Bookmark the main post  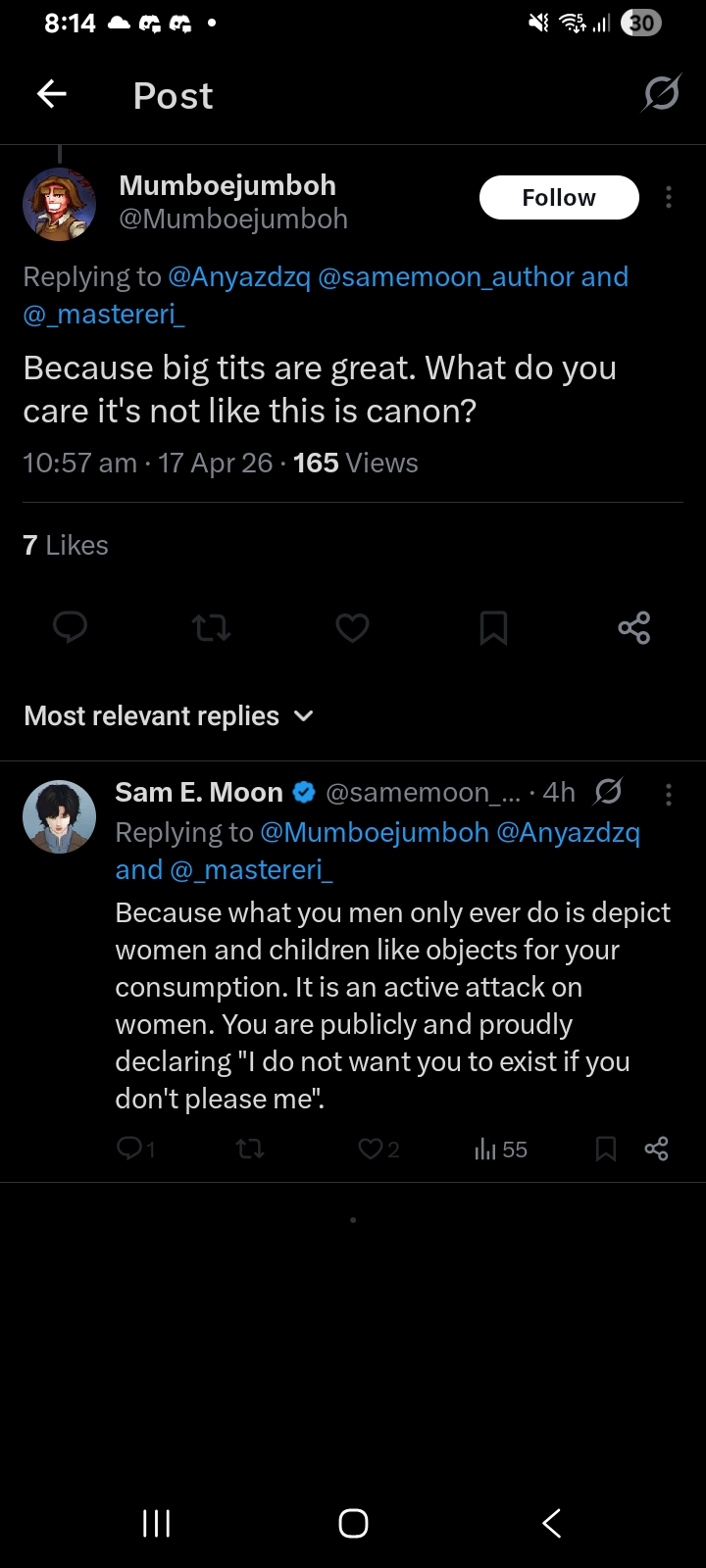[493, 627]
